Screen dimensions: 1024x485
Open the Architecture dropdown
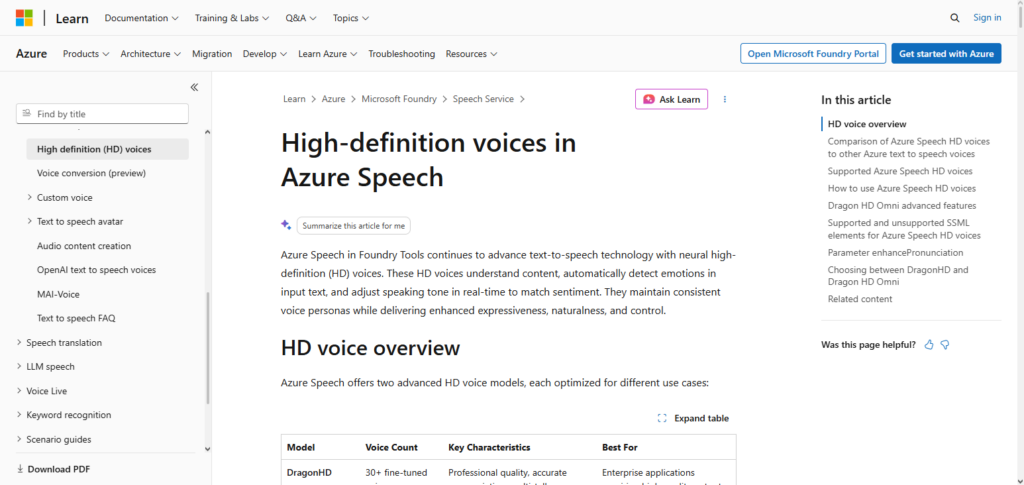coord(151,54)
